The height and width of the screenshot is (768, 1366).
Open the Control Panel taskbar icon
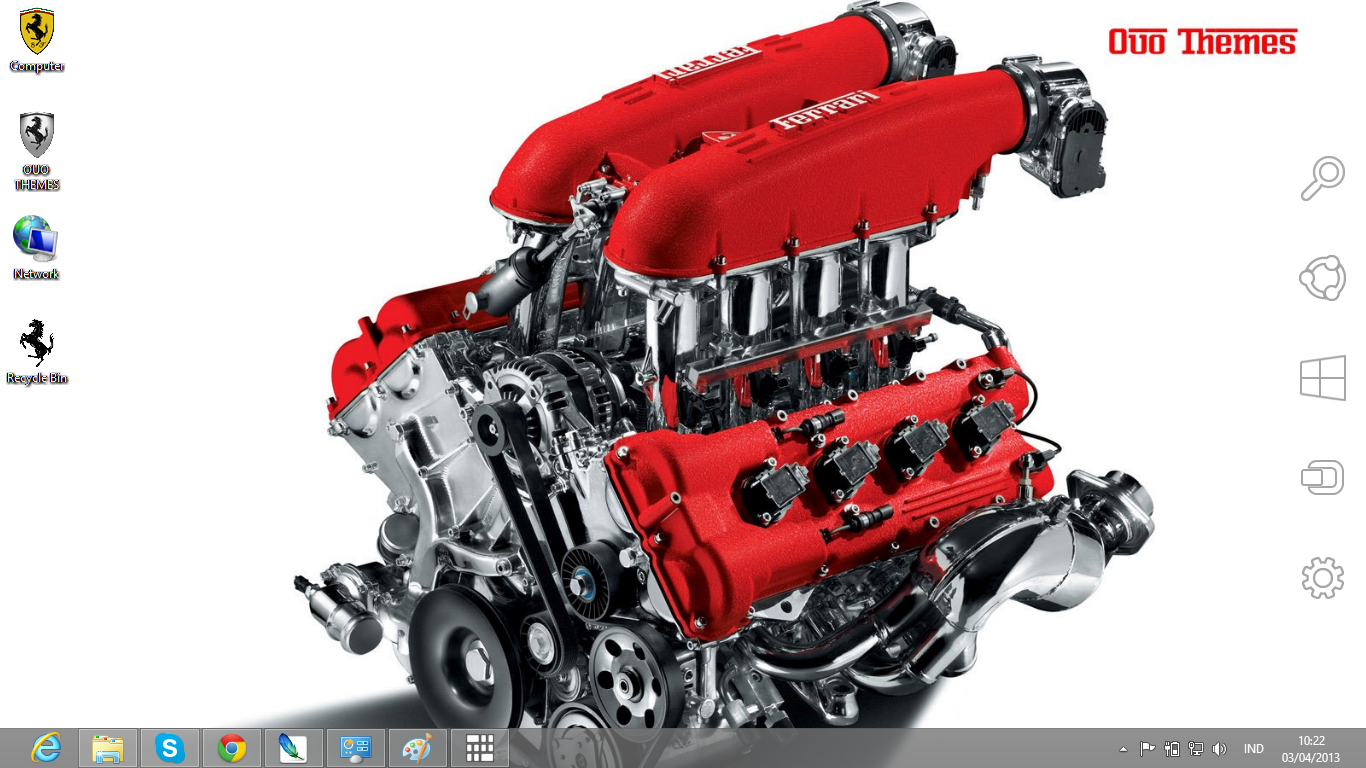tap(356, 748)
